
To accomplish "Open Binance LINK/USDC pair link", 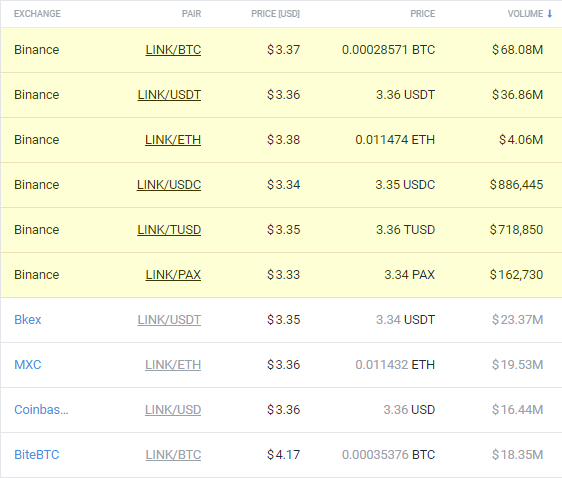I will tap(169, 185).
